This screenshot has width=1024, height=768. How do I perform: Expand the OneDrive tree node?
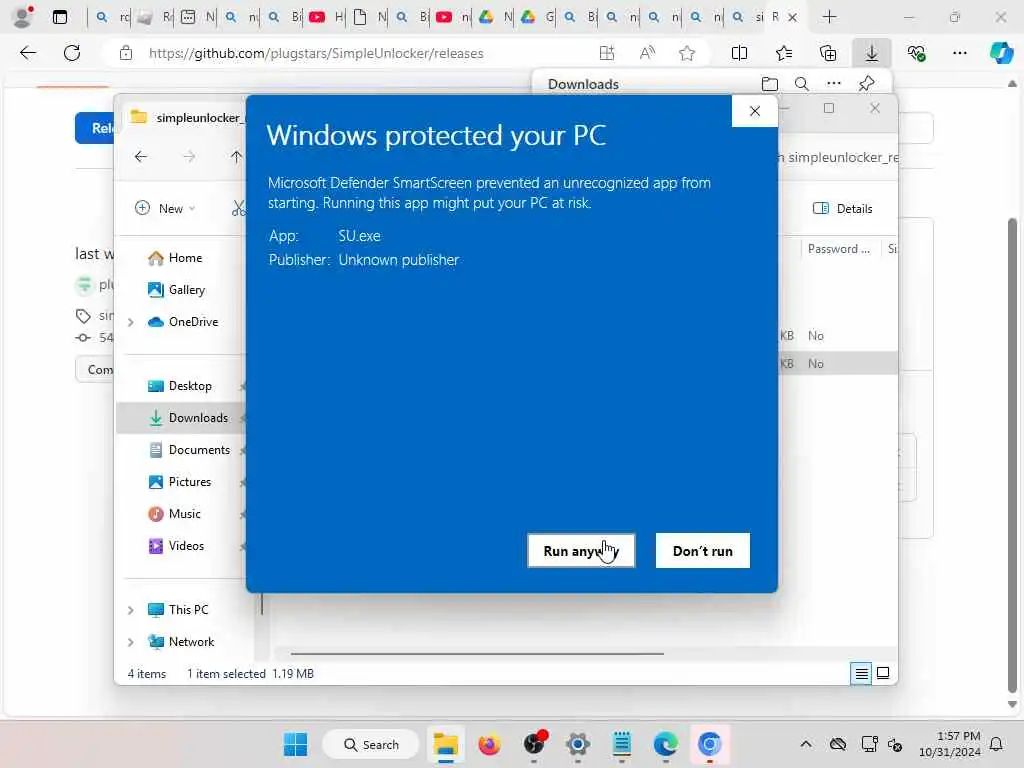tap(131, 322)
